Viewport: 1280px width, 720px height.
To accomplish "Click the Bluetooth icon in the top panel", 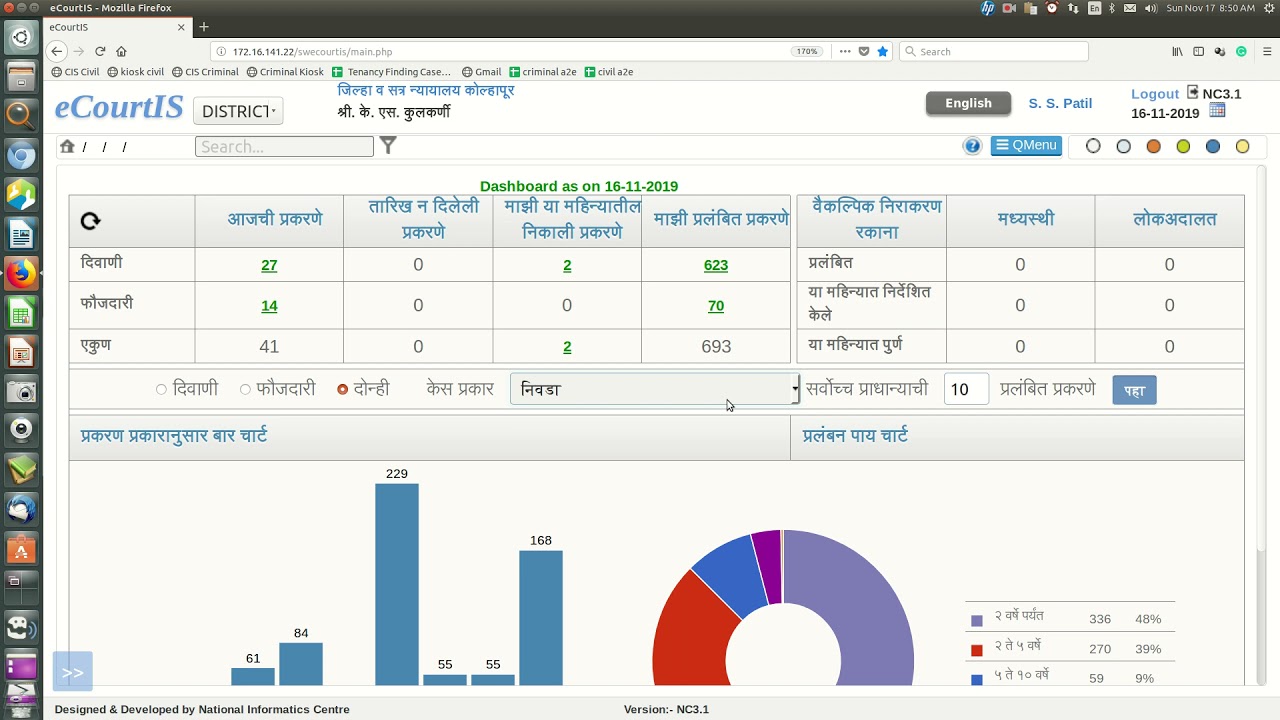I will coord(1112,8).
